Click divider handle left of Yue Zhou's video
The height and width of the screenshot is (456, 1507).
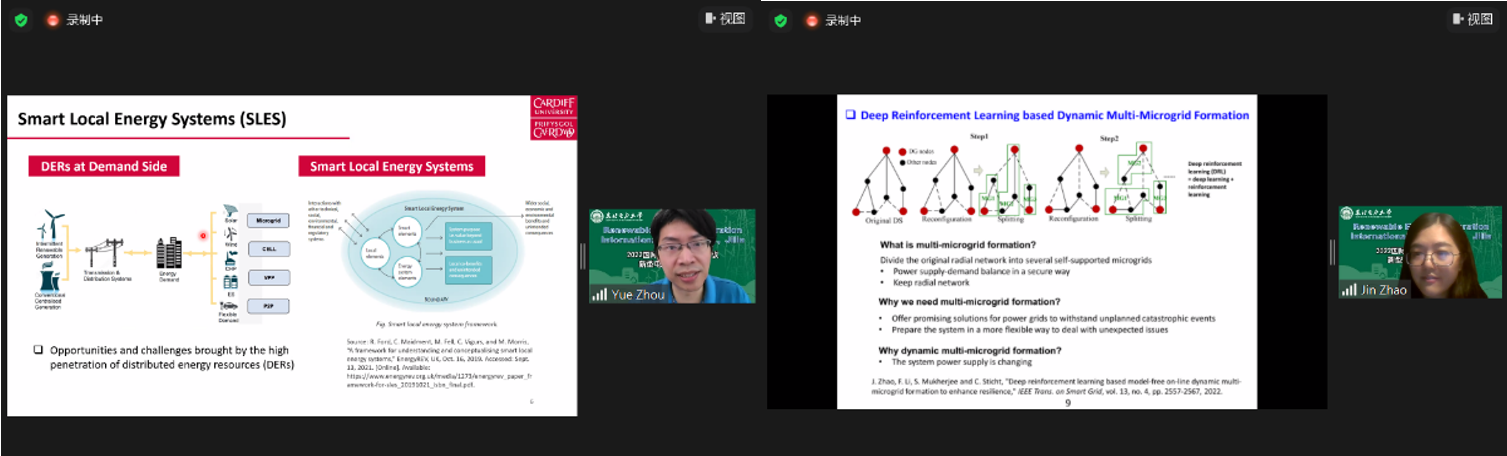[x=582, y=256]
